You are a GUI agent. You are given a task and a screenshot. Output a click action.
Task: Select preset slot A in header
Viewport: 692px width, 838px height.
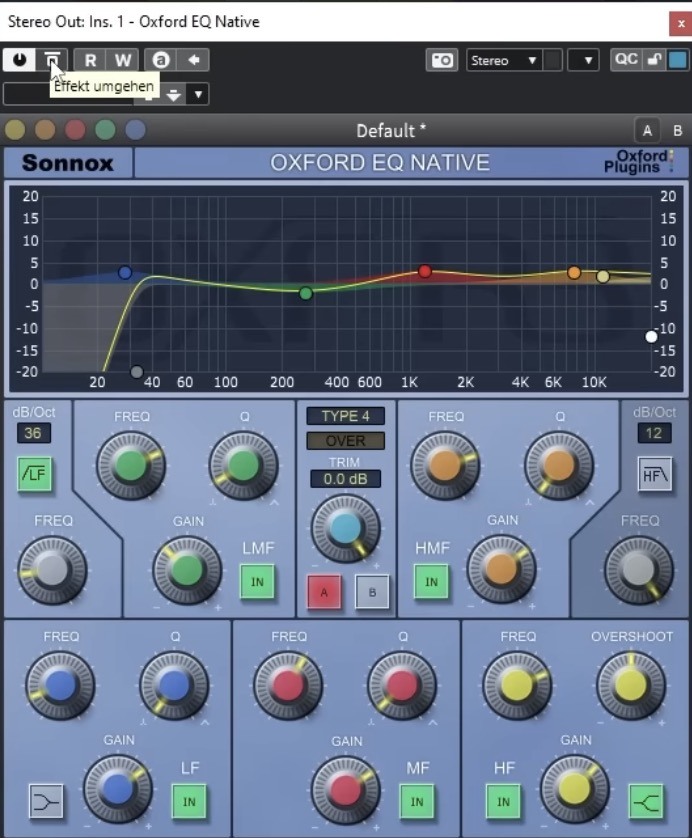647,130
